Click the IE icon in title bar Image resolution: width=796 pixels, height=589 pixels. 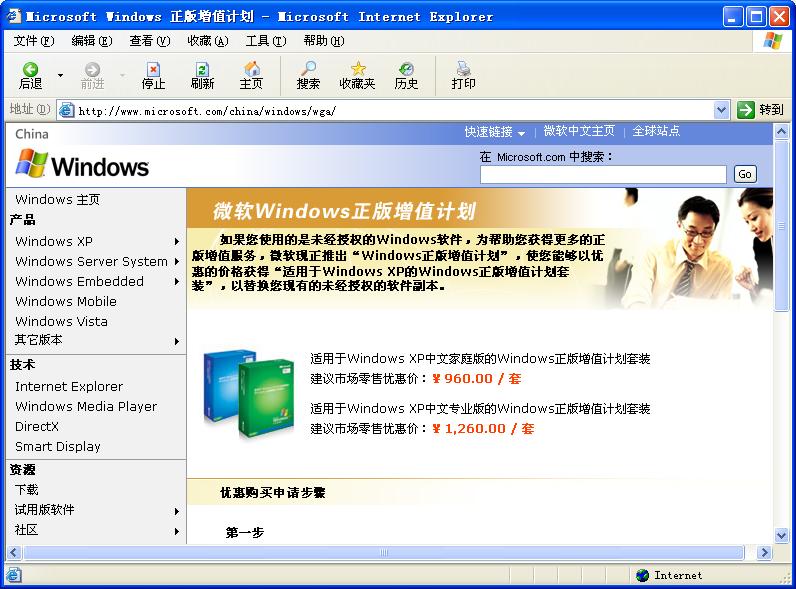[x=14, y=16]
